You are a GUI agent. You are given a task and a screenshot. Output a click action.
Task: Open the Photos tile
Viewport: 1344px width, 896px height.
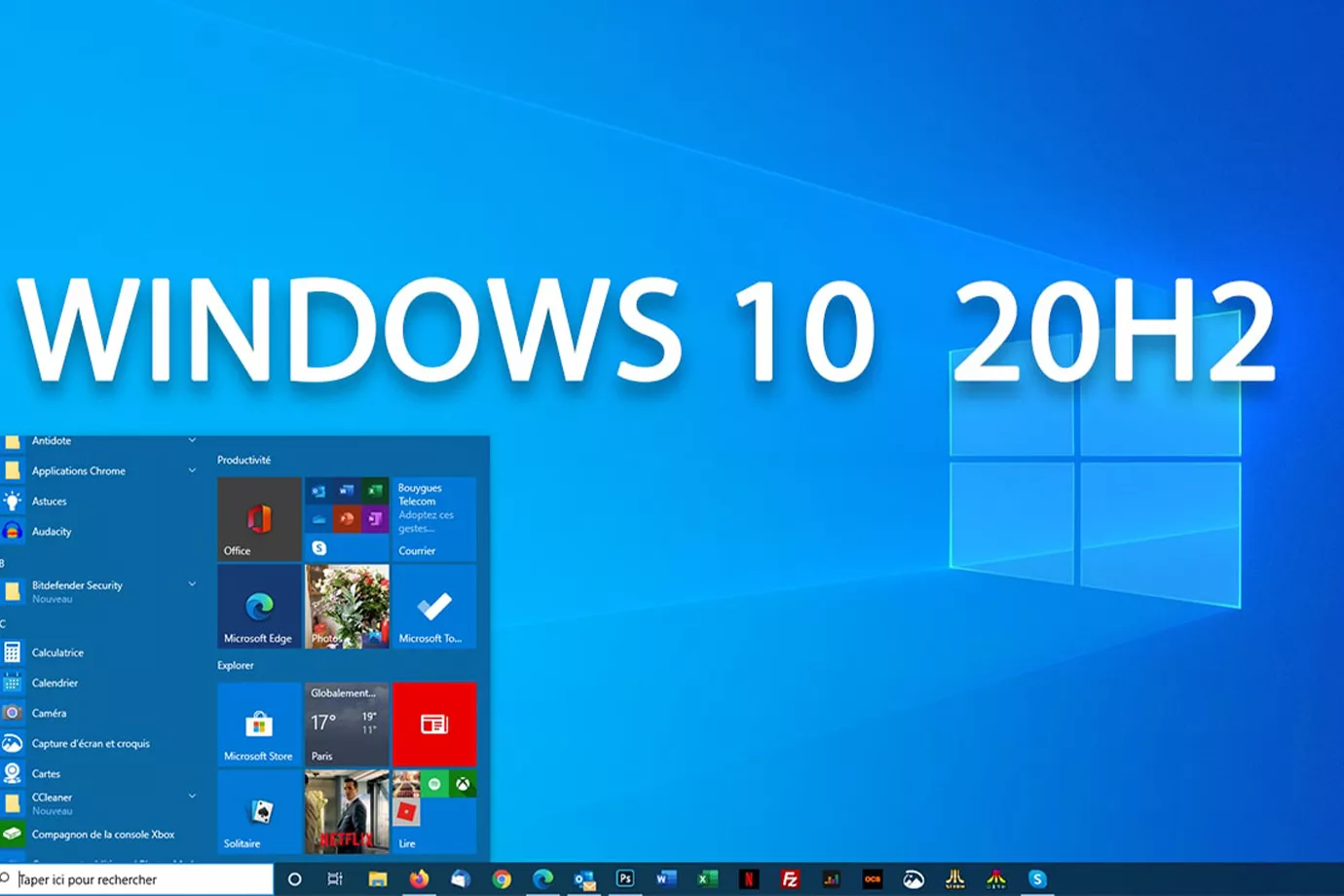pyautogui.click(x=347, y=607)
